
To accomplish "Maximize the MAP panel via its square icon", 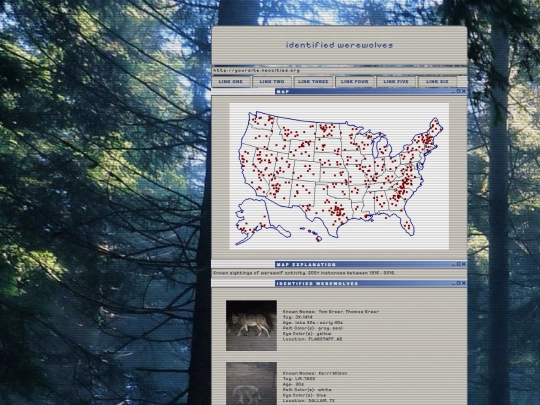I will 458,91.
